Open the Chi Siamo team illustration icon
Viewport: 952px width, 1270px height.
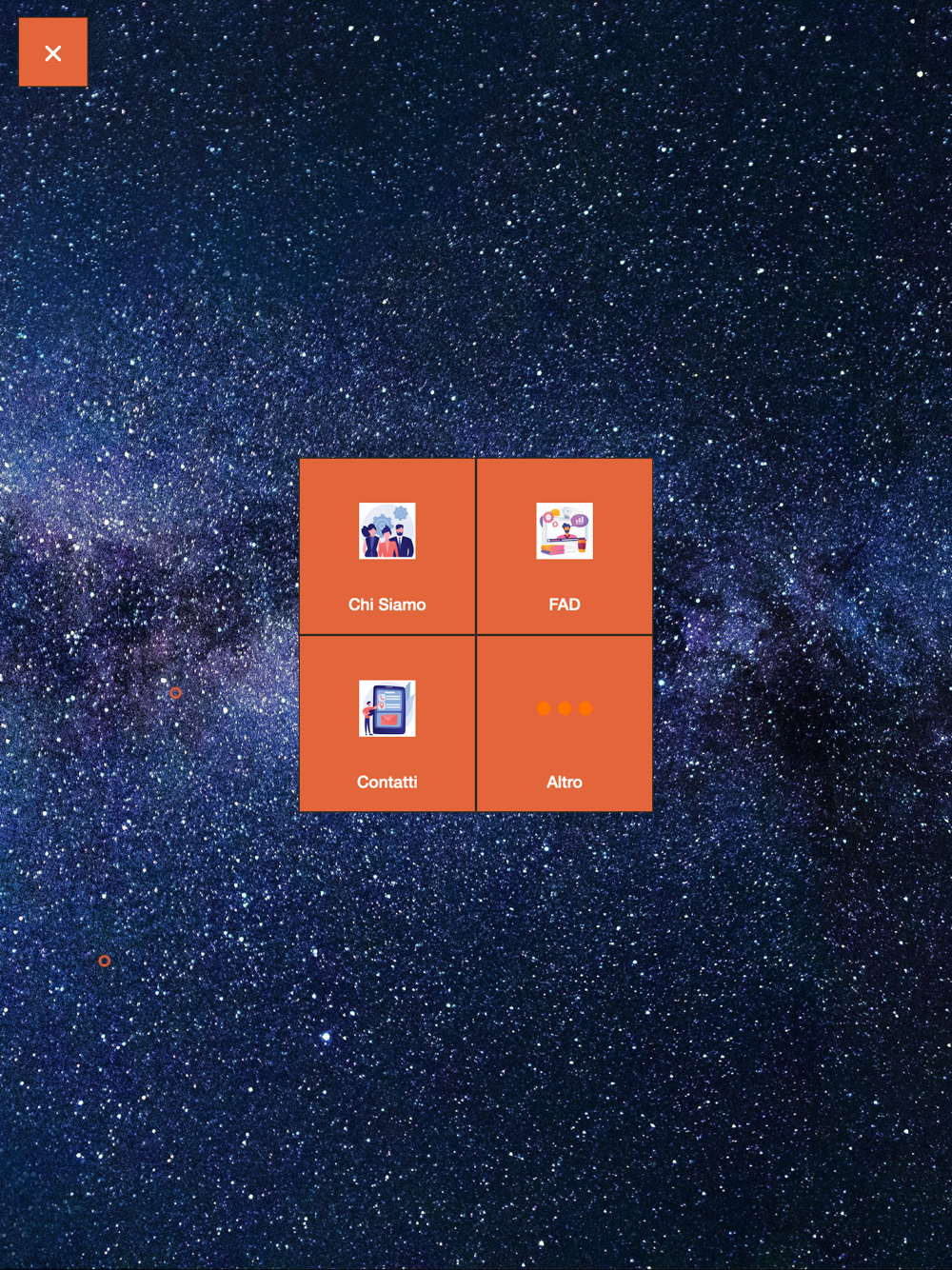coord(387,531)
